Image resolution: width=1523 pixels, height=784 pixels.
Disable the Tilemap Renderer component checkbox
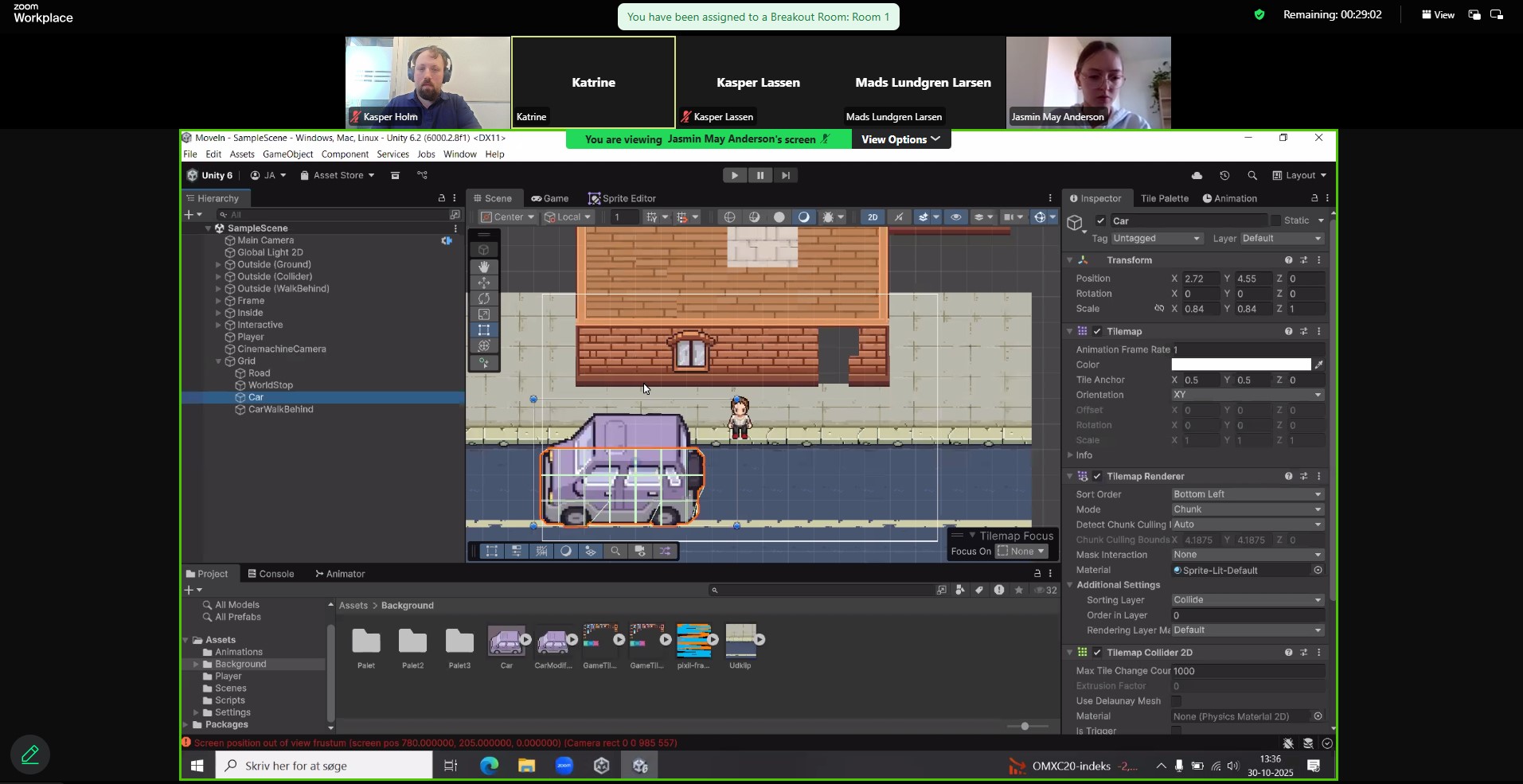pyautogui.click(x=1097, y=476)
